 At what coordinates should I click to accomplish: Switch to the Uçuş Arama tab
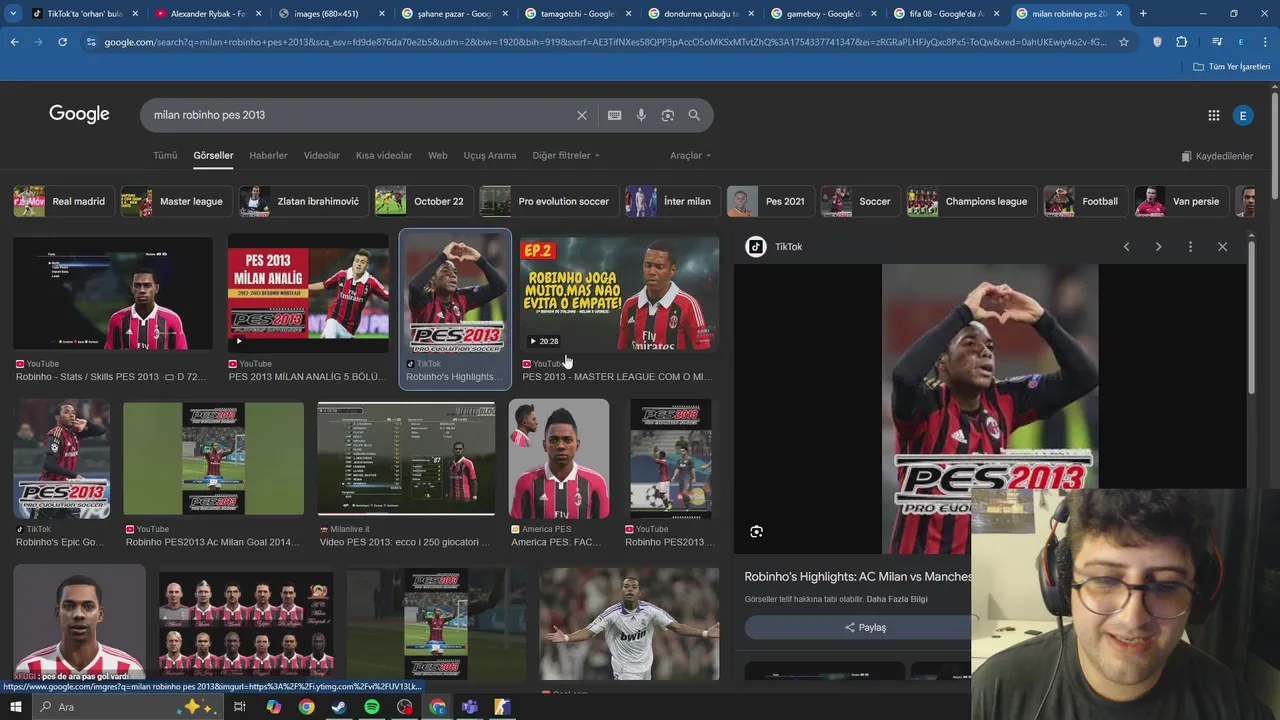(x=490, y=156)
